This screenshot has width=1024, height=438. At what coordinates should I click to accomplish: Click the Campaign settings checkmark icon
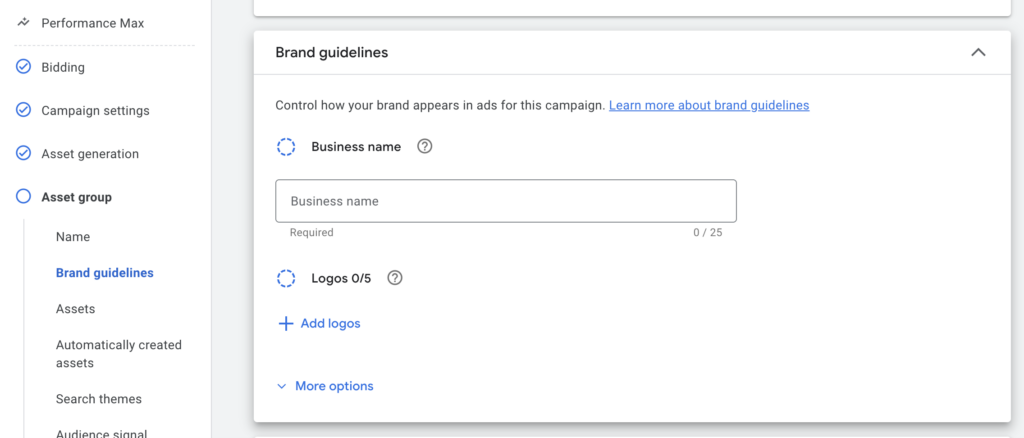pyautogui.click(x=24, y=110)
